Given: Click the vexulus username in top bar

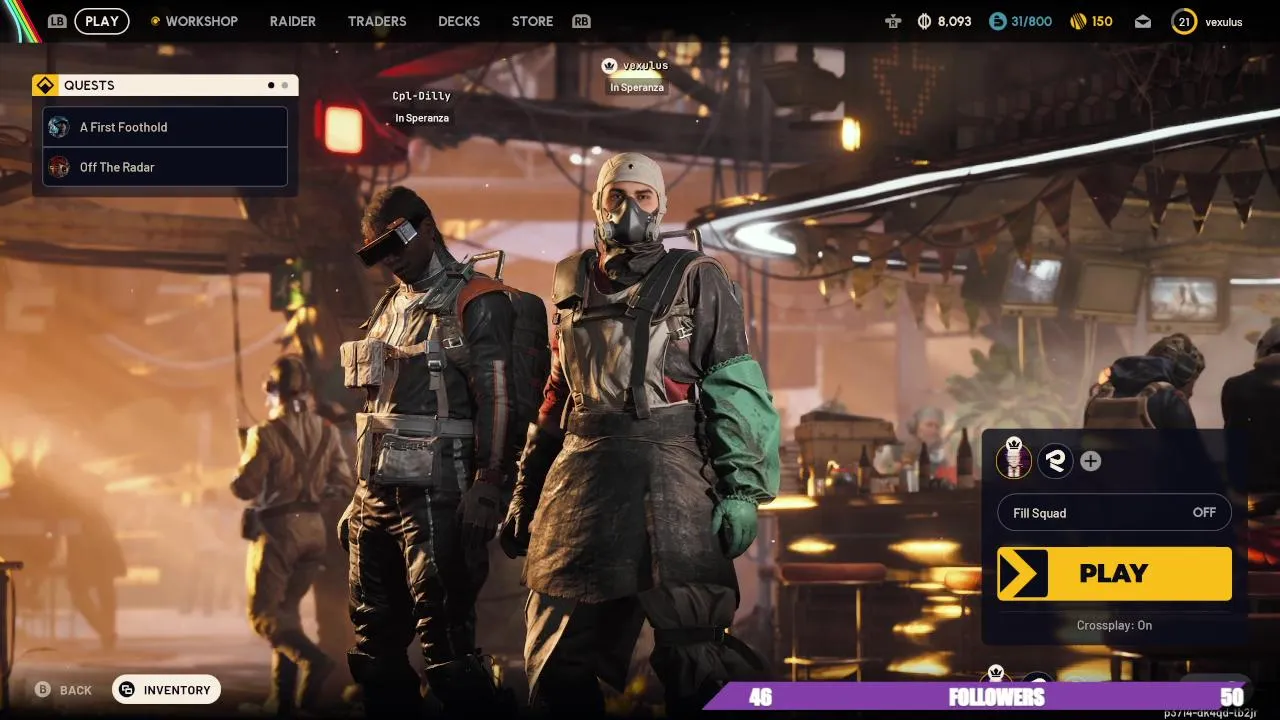Looking at the screenshot, I should click(x=1224, y=22).
